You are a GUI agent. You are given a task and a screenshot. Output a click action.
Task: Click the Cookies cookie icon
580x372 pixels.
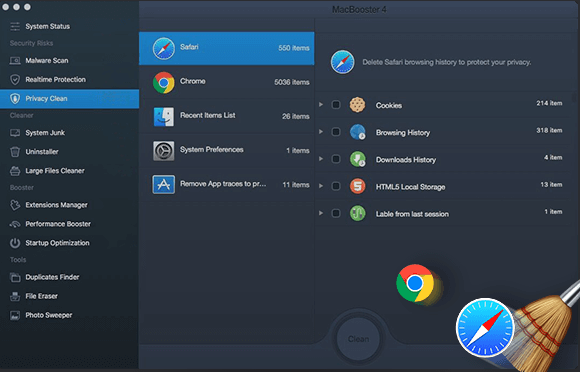357,105
